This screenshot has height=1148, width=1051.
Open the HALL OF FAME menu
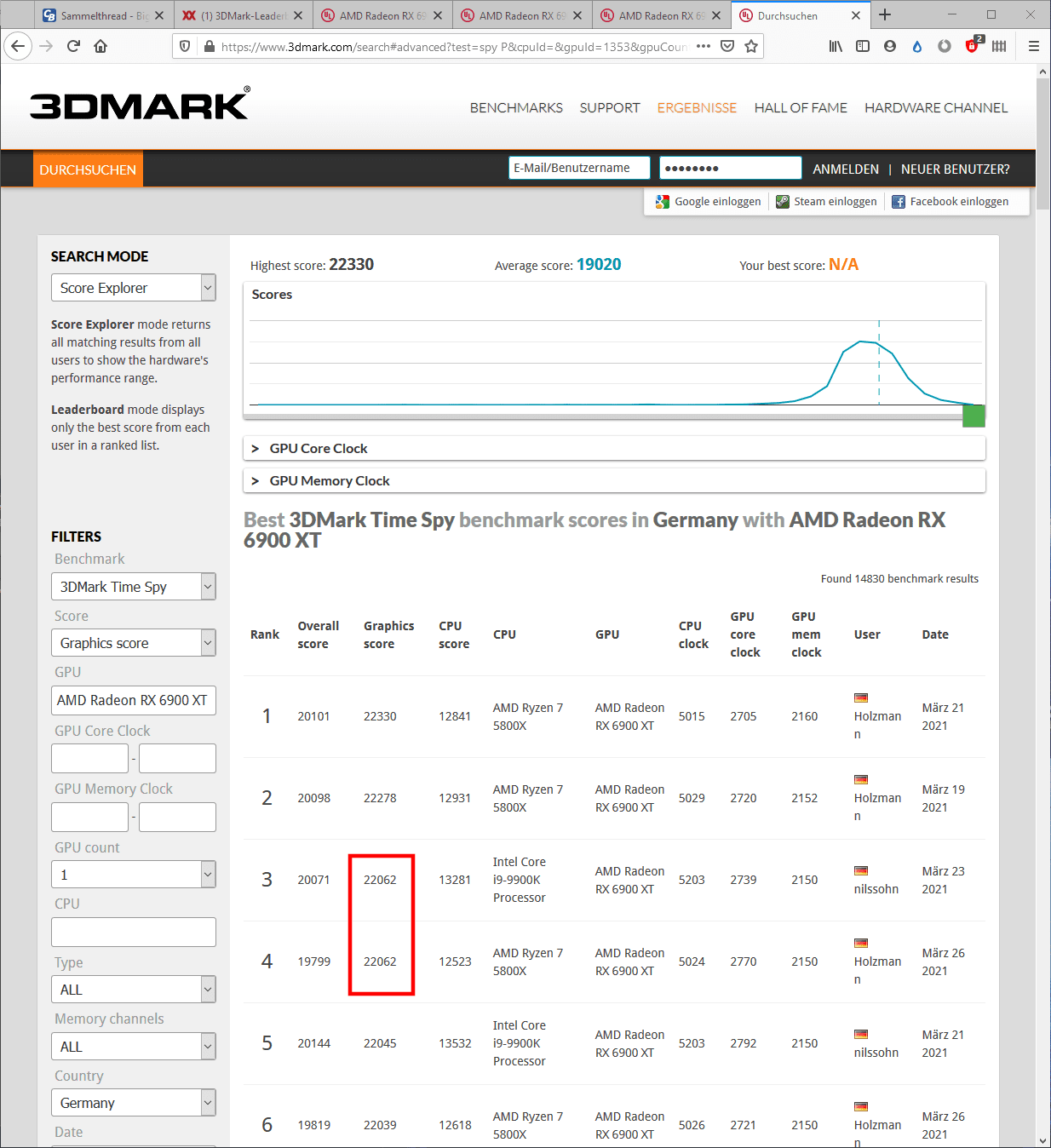click(801, 107)
